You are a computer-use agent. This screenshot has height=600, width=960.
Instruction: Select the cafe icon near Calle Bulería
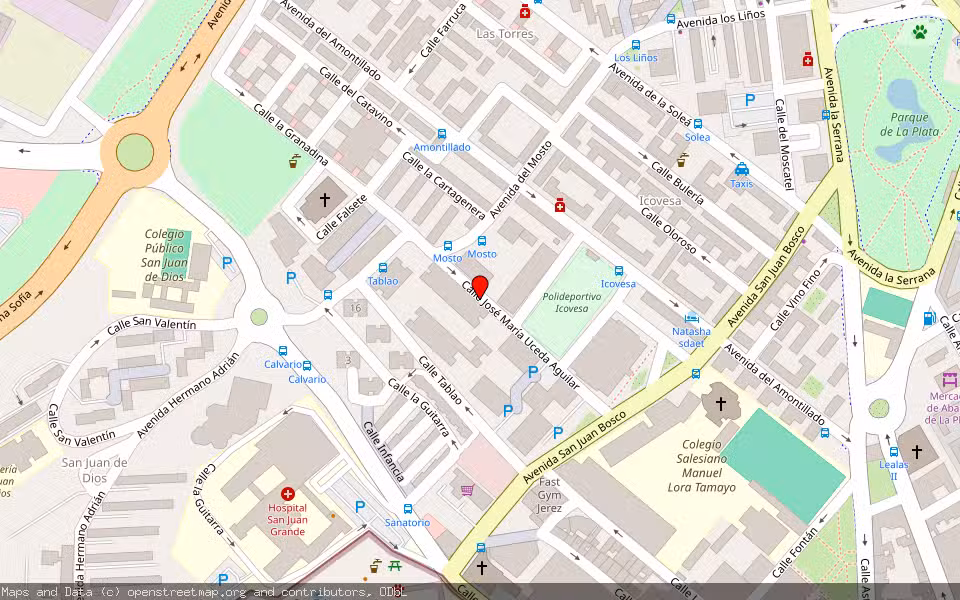pos(681,160)
